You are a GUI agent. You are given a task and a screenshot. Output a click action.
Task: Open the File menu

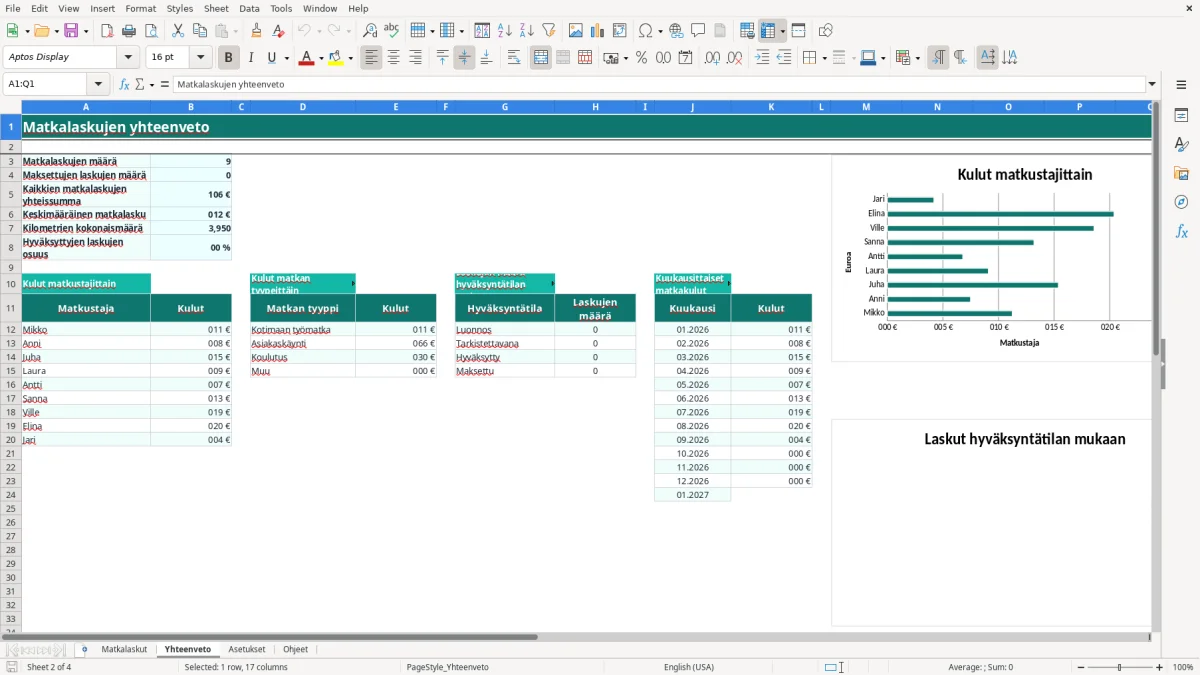tap(12, 8)
